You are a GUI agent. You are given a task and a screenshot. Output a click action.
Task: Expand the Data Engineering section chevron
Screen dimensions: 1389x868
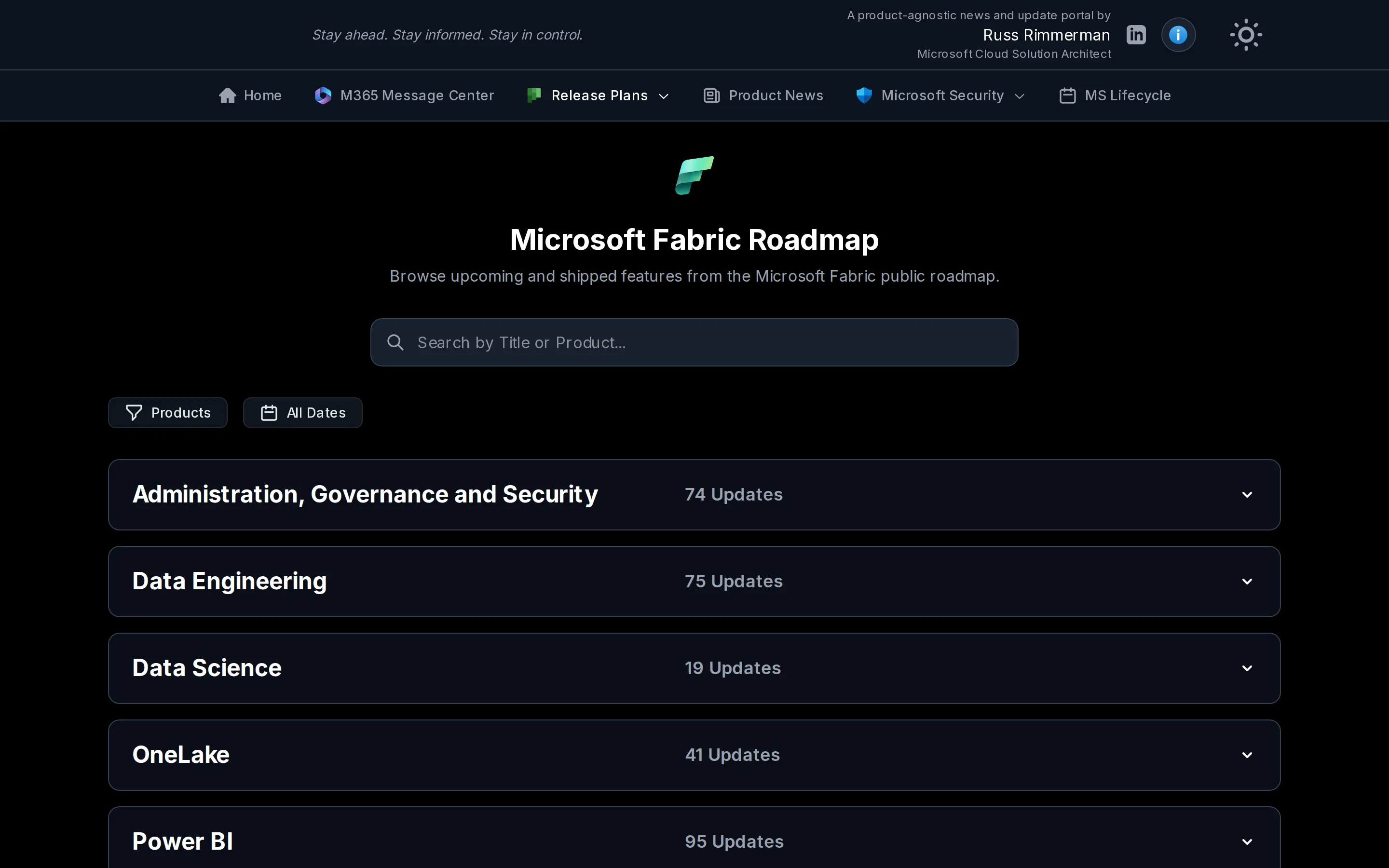pyautogui.click(x=1247, y=582)
